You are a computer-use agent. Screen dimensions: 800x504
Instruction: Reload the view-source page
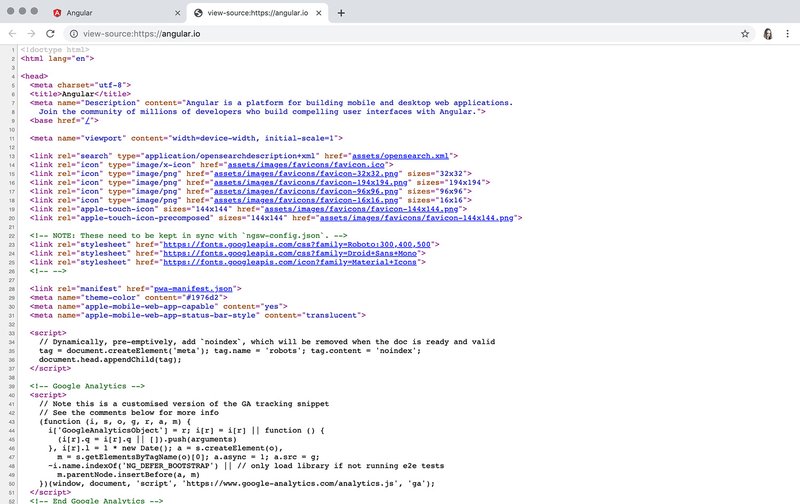tap(50, 34)
